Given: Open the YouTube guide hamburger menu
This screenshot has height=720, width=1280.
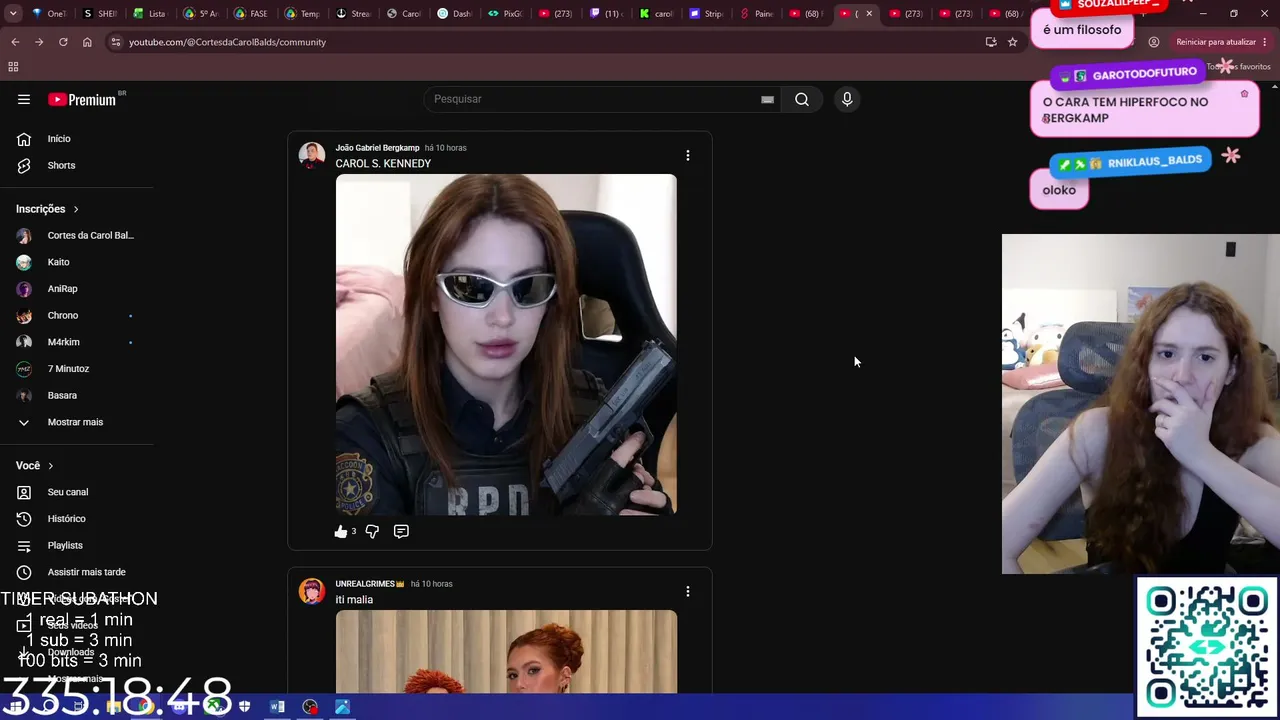Looking at the screenshot, I should click(x=24, y=99).
